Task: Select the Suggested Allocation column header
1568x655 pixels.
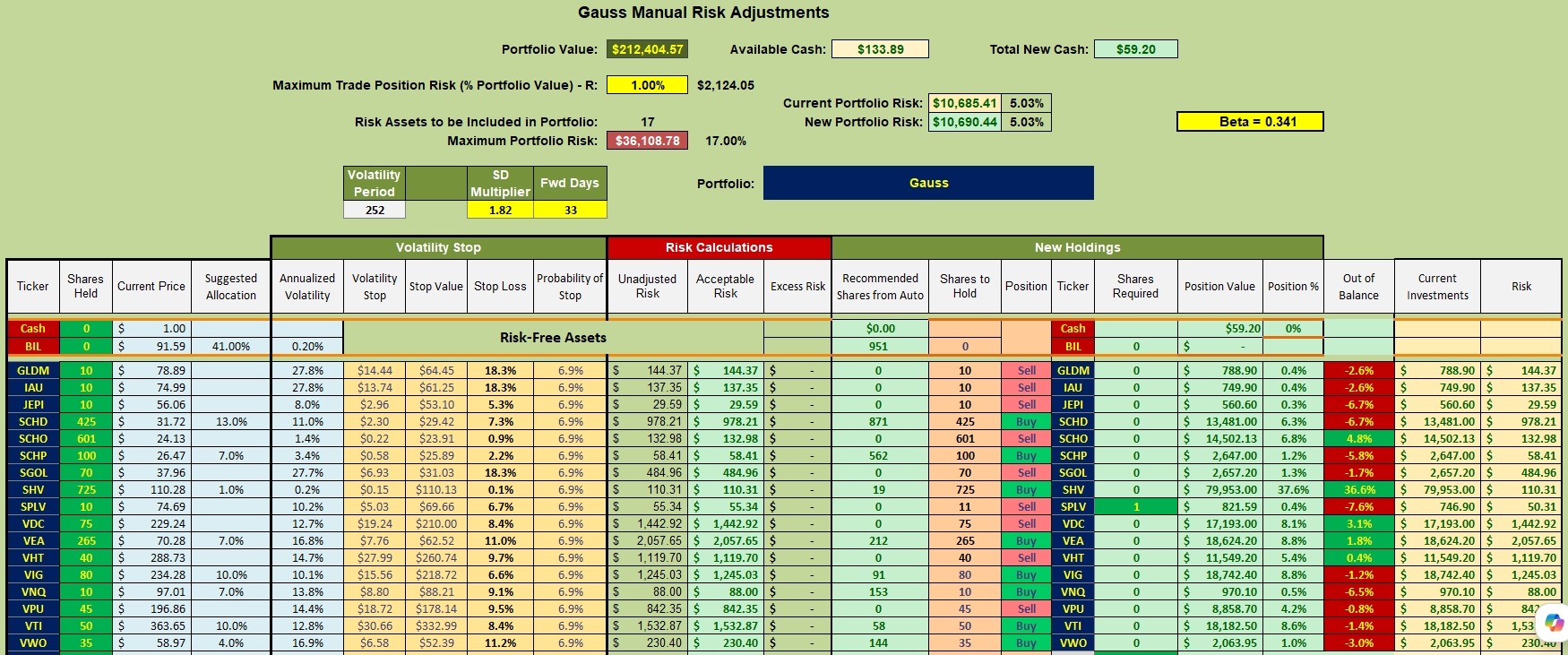Action: tap(231, 286)
